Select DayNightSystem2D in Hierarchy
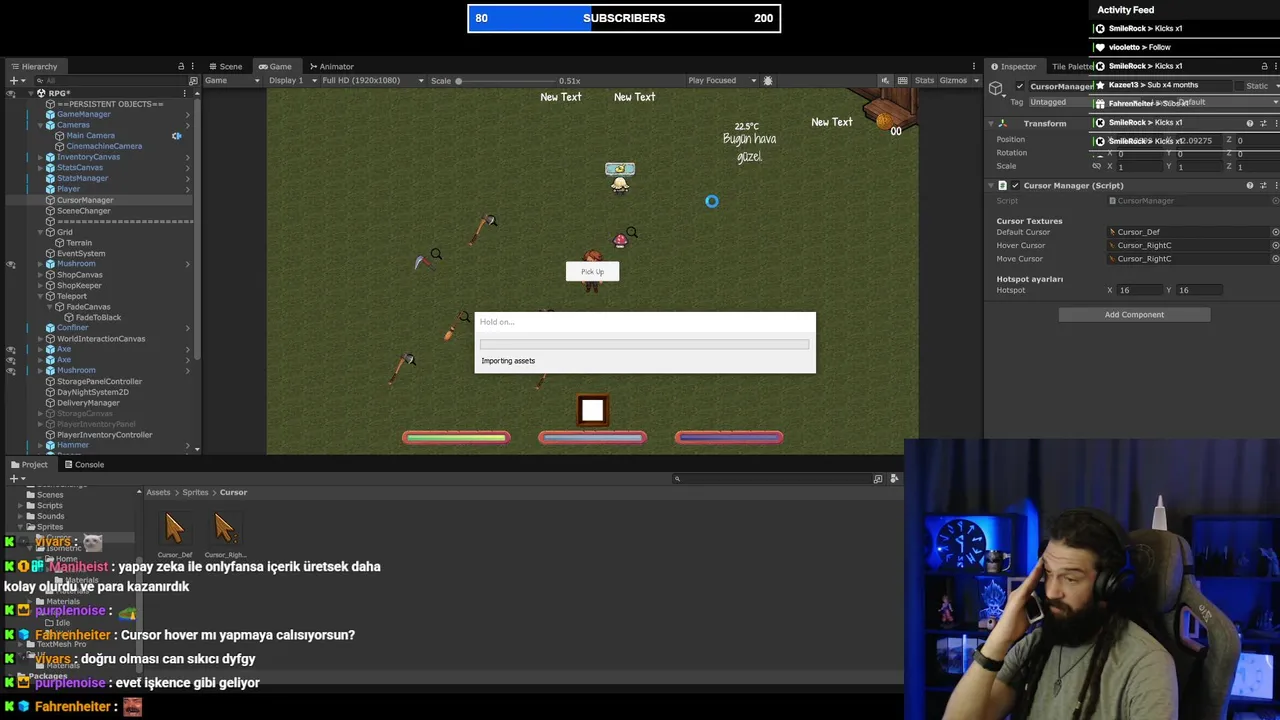Viewport: 1280px width, 720px height. 92,392
